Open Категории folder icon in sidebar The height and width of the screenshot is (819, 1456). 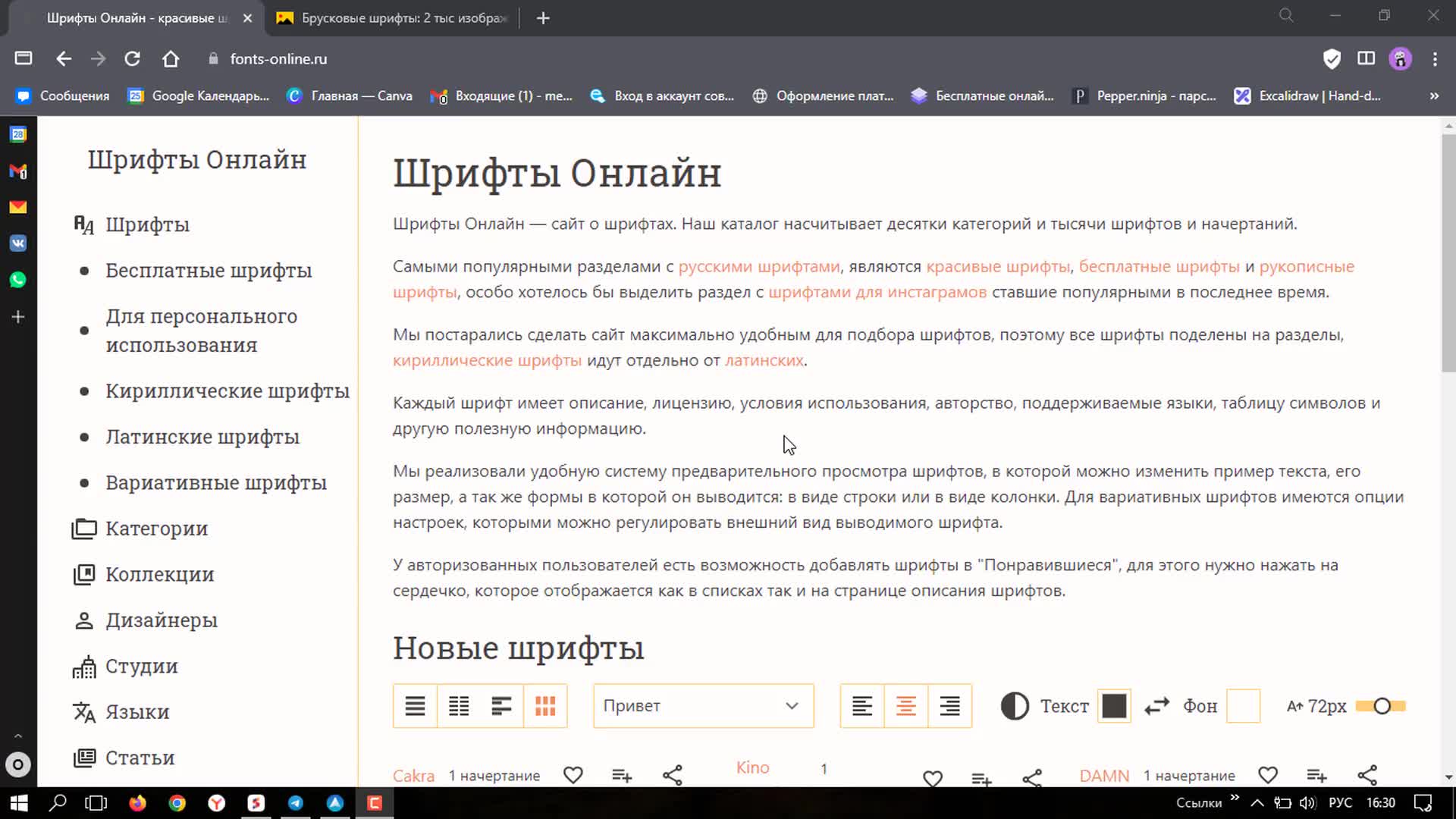[84, 529]
